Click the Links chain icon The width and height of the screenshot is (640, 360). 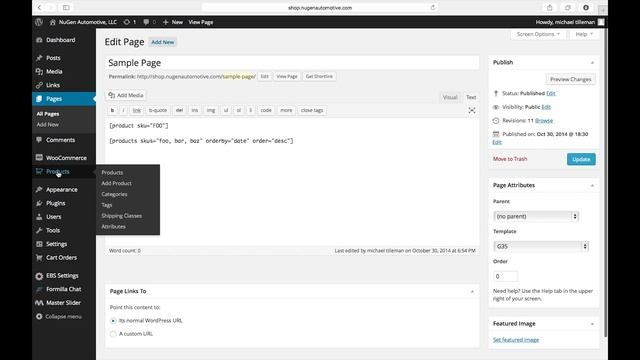39,85
